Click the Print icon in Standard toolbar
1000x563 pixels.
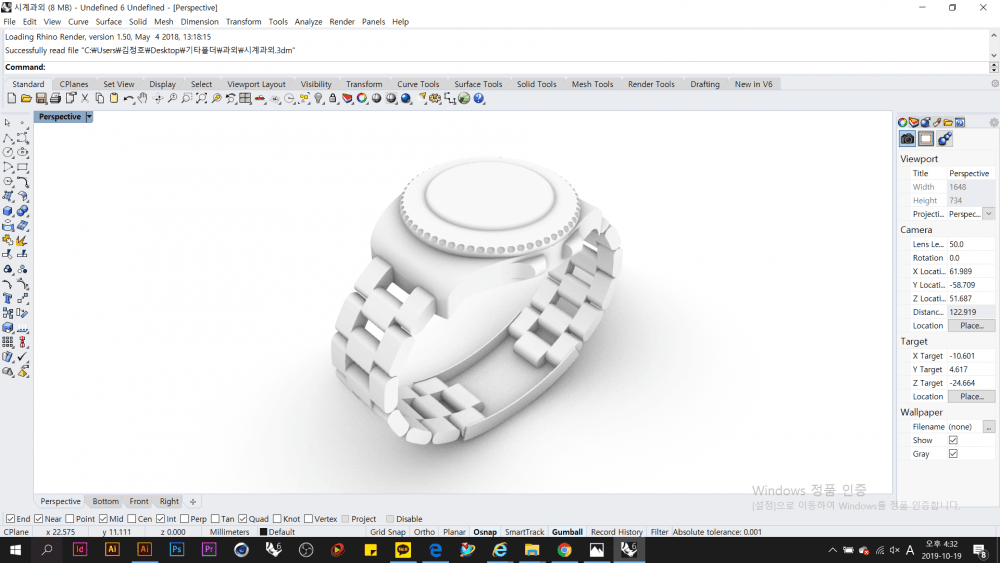click(x=55, y=99)
